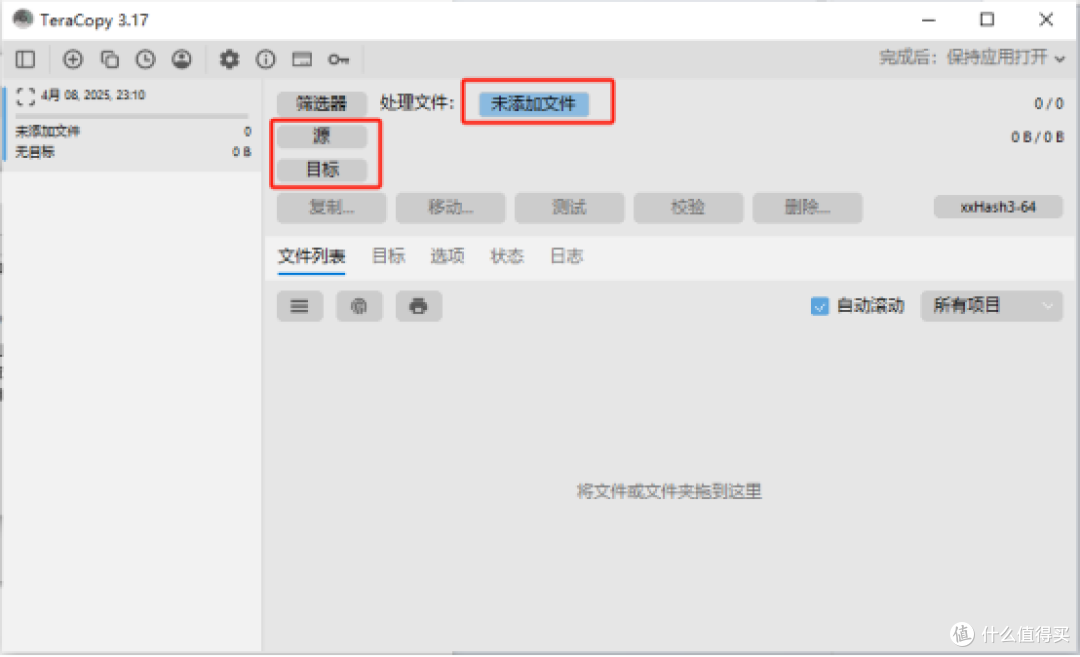Click the 源 button

pos(322,136)
